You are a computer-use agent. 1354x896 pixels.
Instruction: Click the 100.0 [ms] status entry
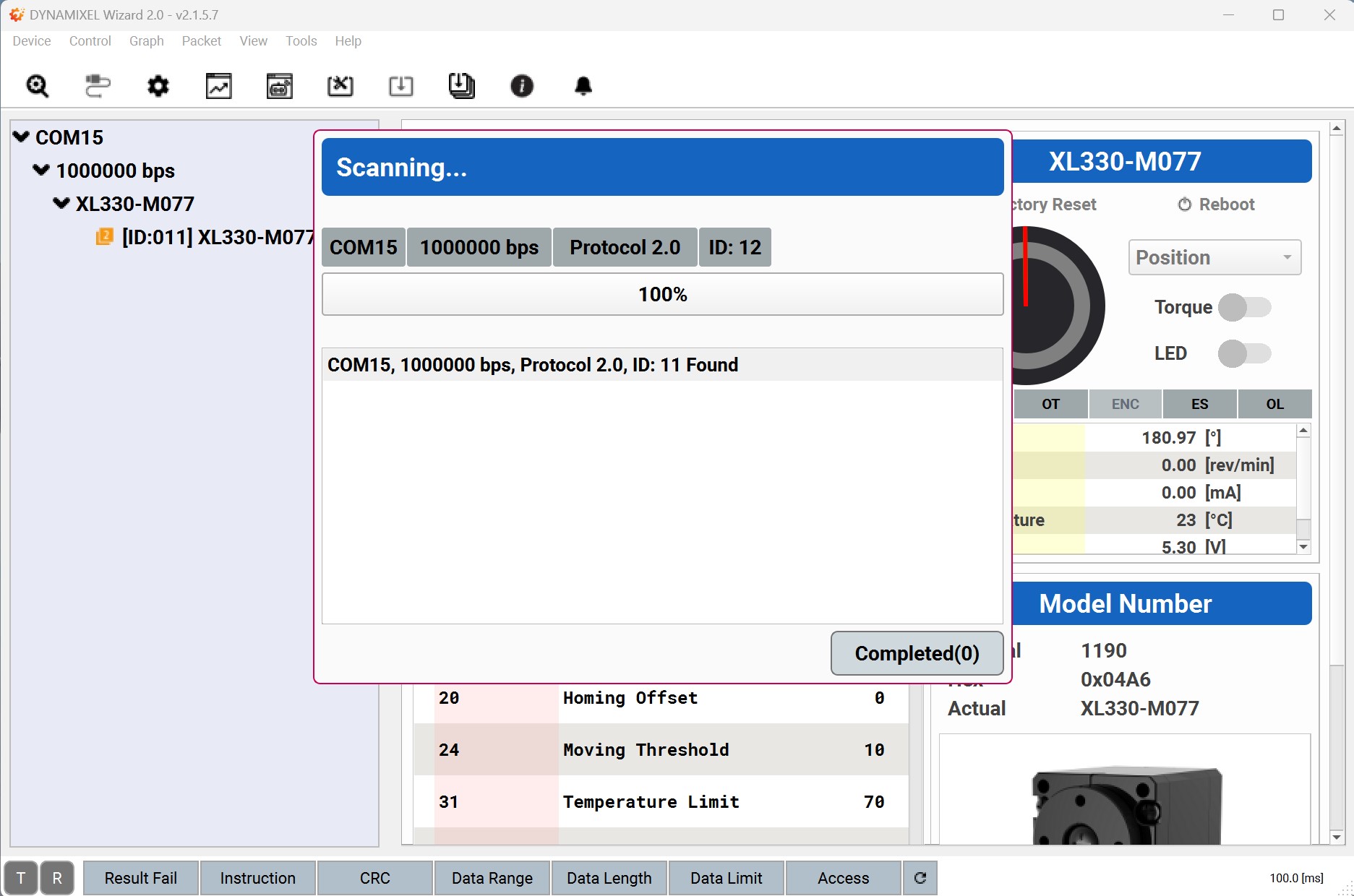click(x=1297, y=878)
